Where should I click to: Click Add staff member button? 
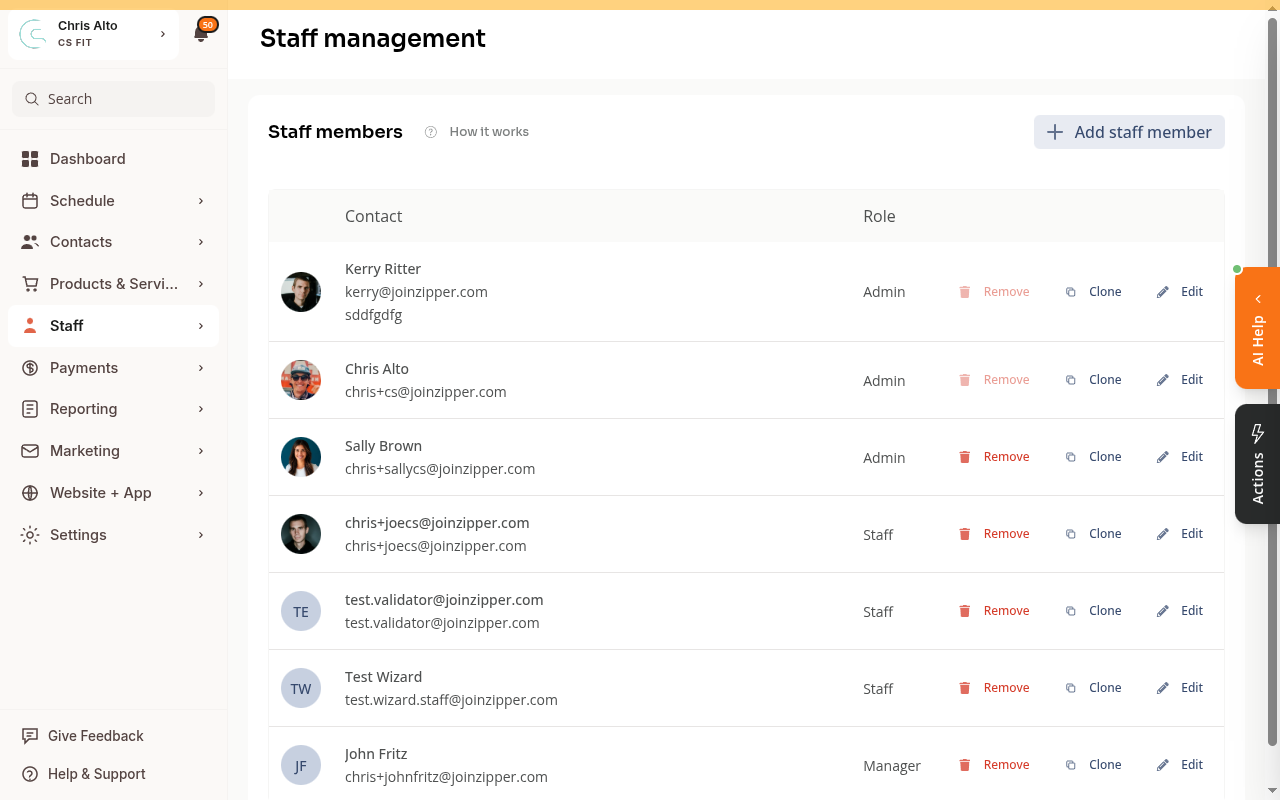tap(1129, 132)
